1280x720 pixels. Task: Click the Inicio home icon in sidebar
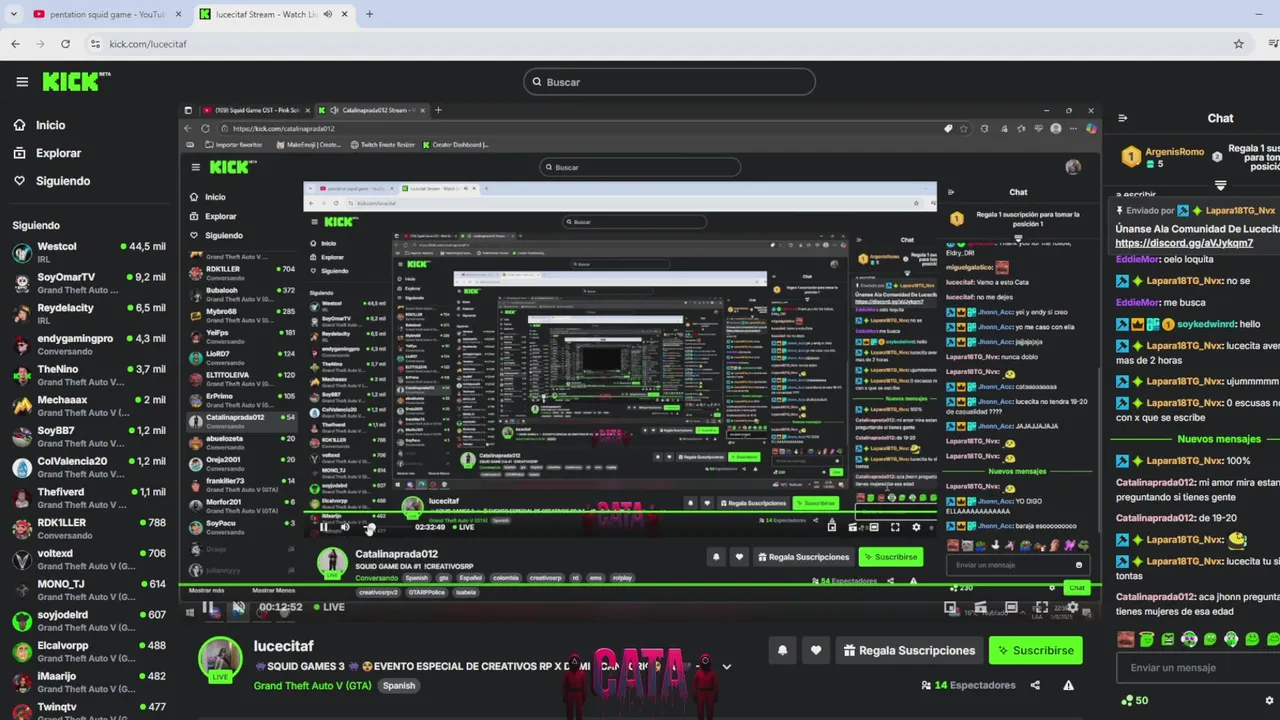pyautogui.click(x=19, y=125)
